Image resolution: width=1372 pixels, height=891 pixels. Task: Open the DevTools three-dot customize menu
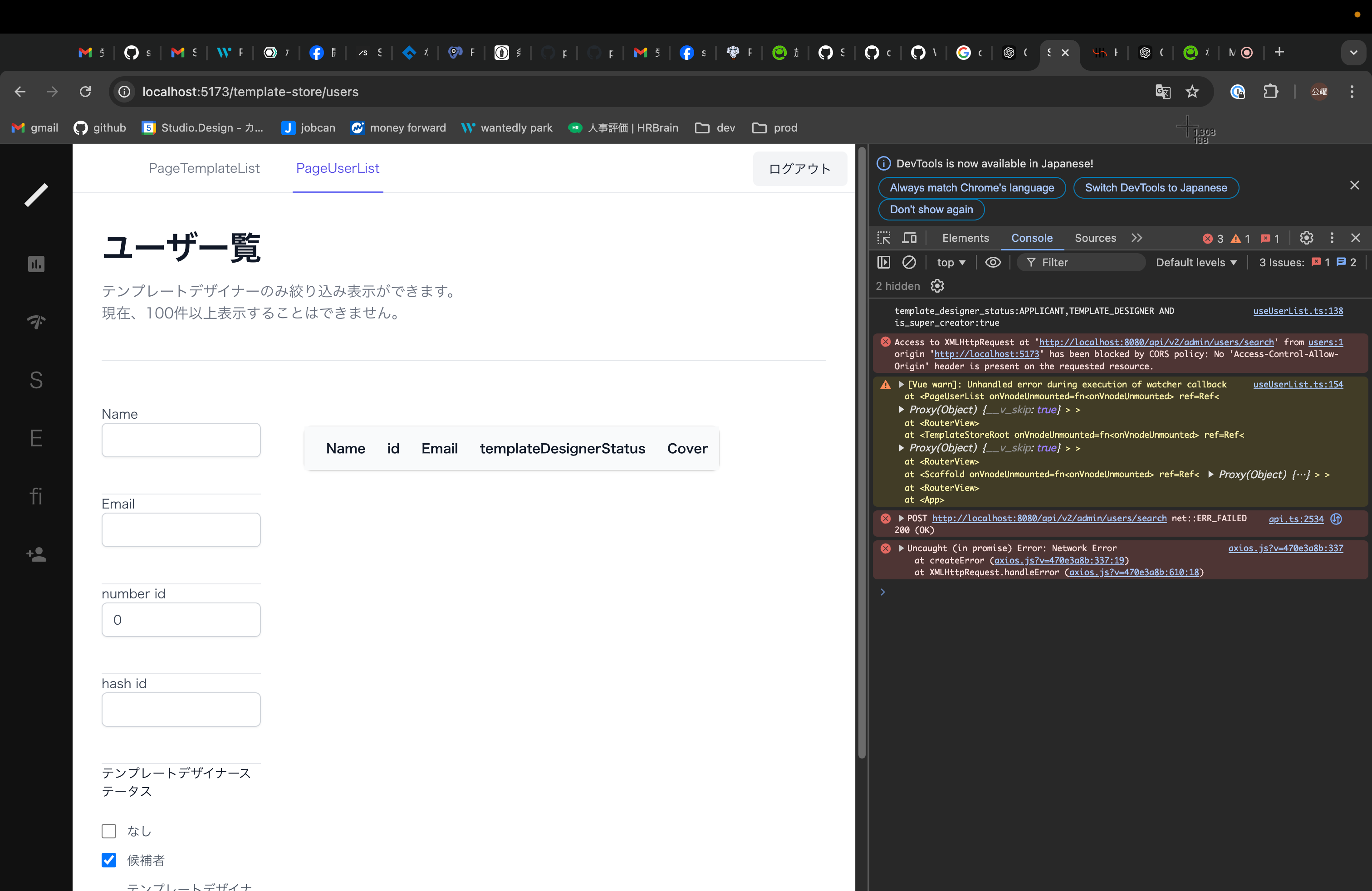coord(1332,237)
